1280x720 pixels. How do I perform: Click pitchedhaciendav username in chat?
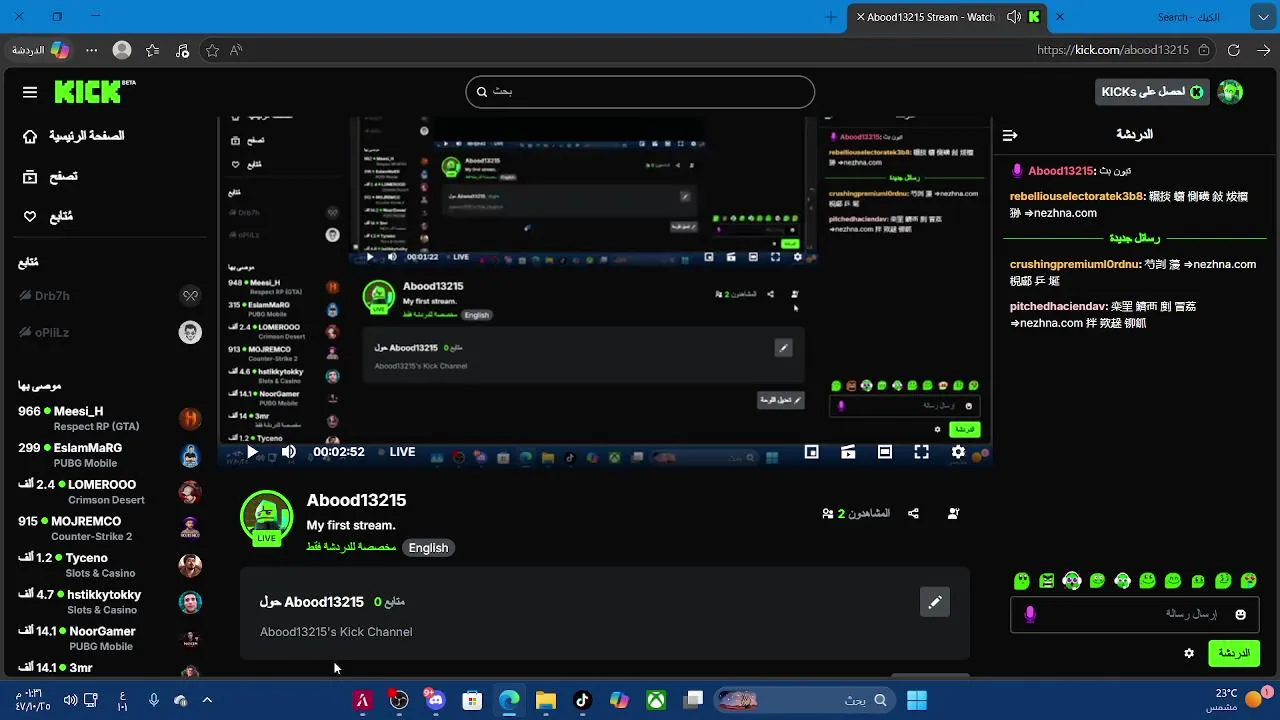(x=1058, y=307)
